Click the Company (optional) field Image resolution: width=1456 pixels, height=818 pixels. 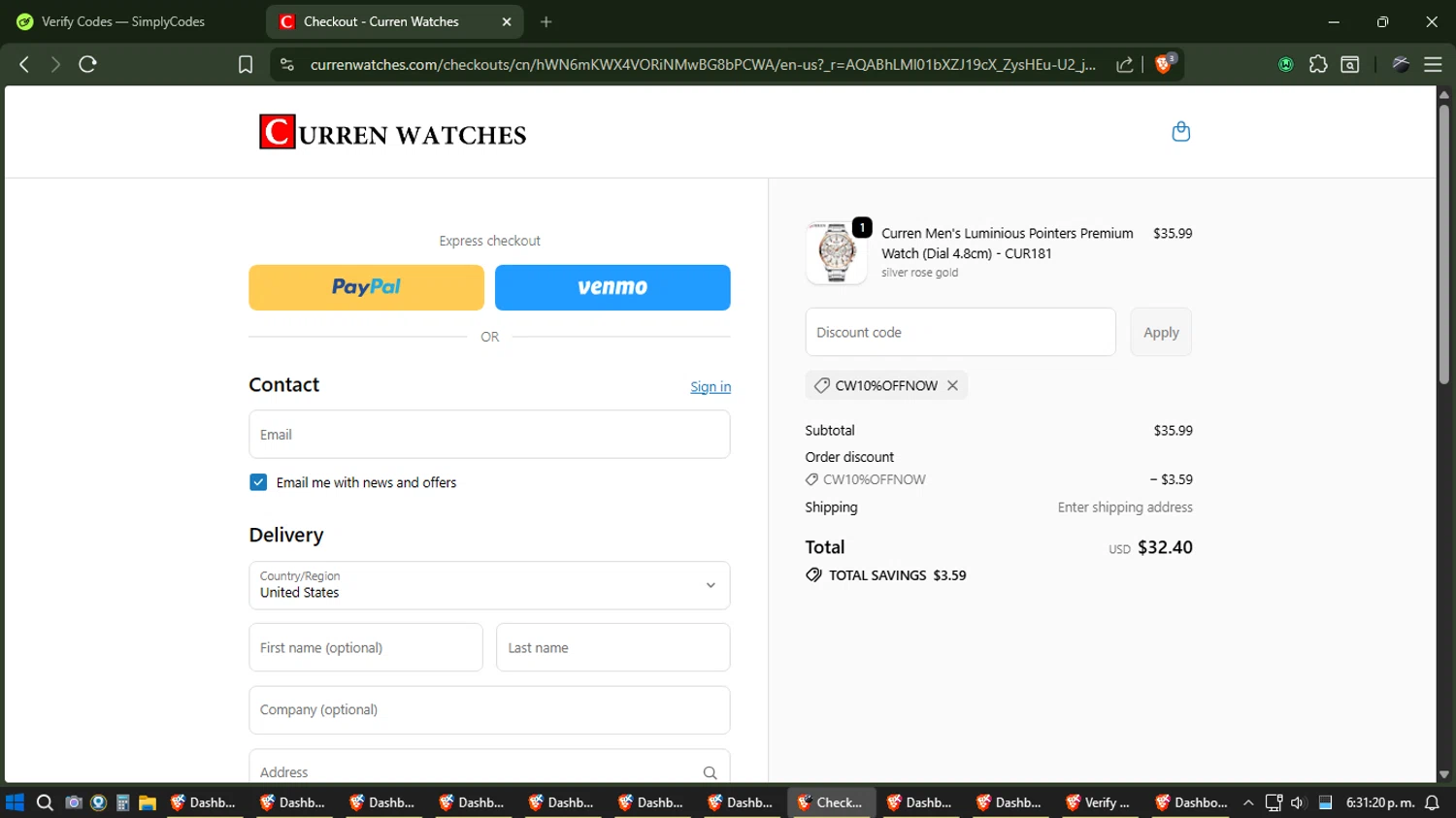point(489,709)
